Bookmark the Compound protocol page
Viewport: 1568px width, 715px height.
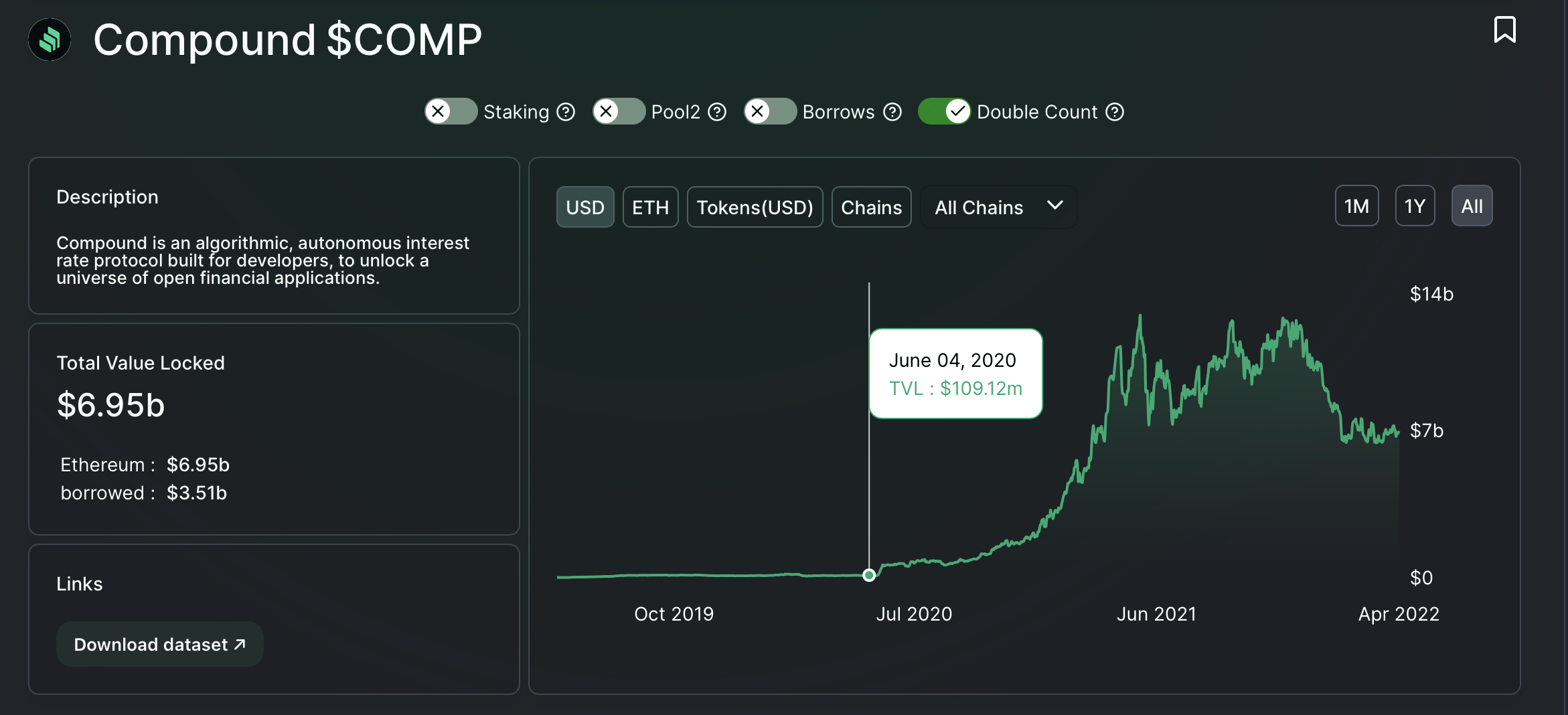click(1504, 29)
